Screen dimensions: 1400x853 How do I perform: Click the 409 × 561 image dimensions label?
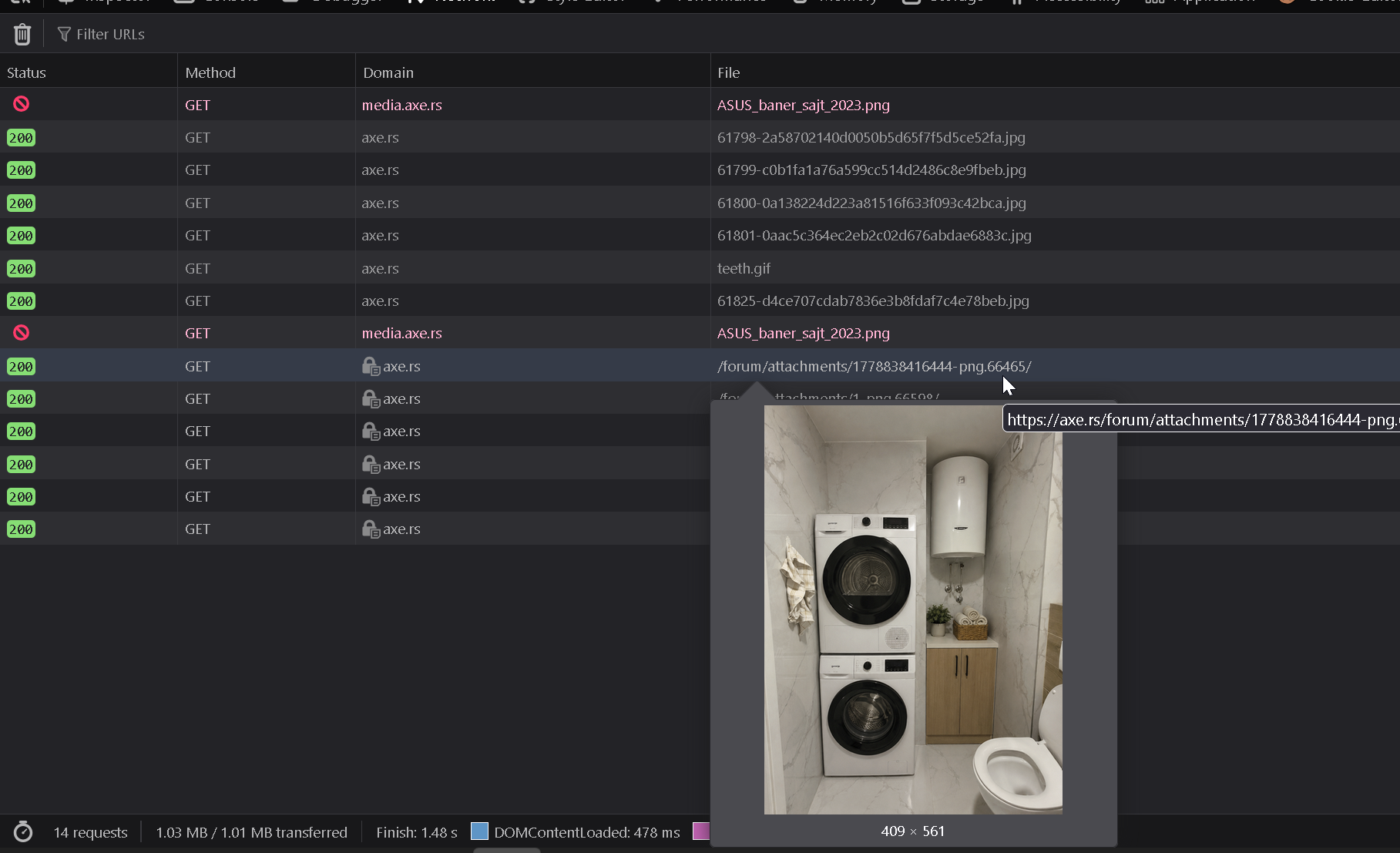pos(912,831)
